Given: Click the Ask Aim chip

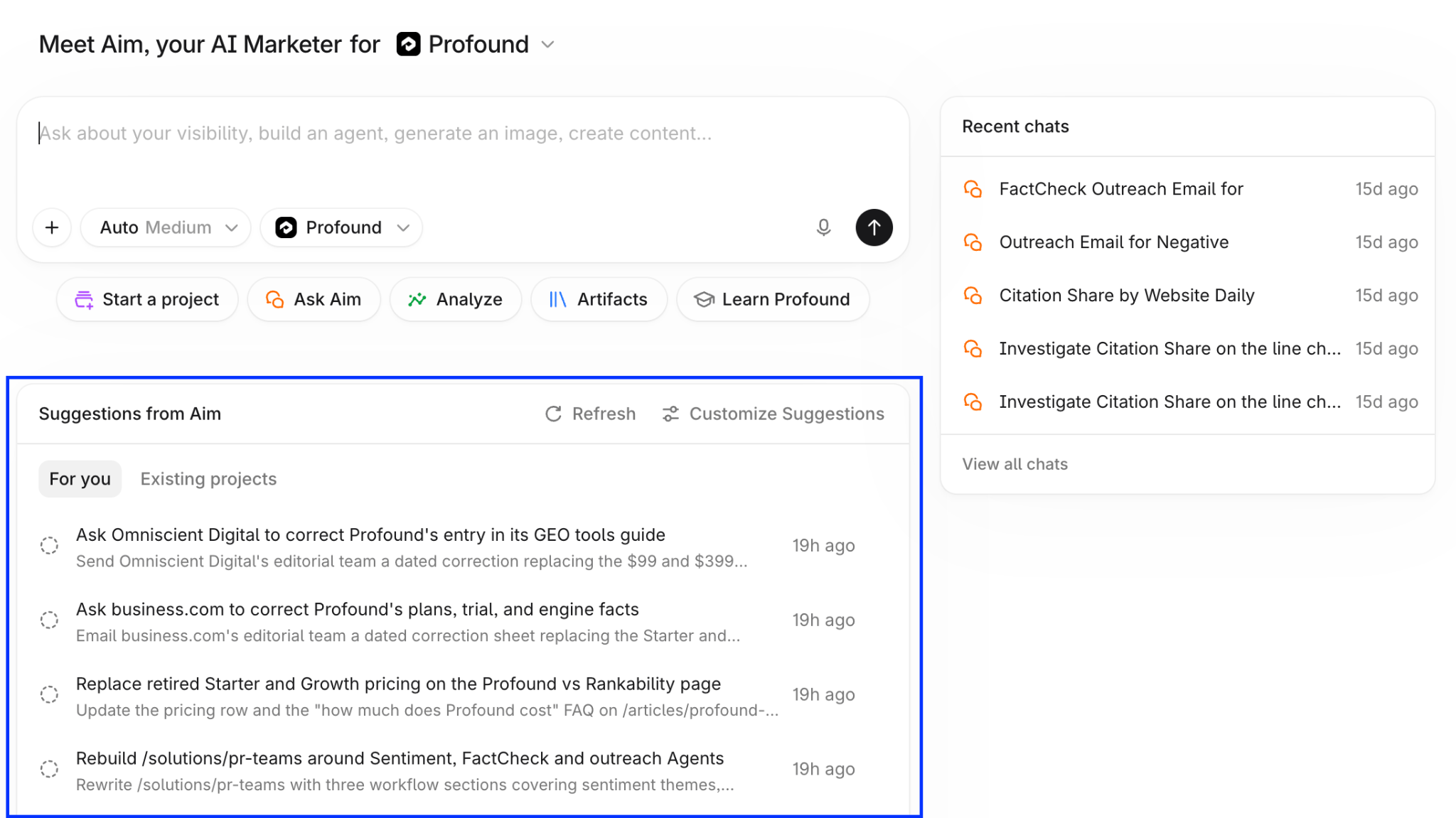Looking at the screenshot, I should (314, 299).
